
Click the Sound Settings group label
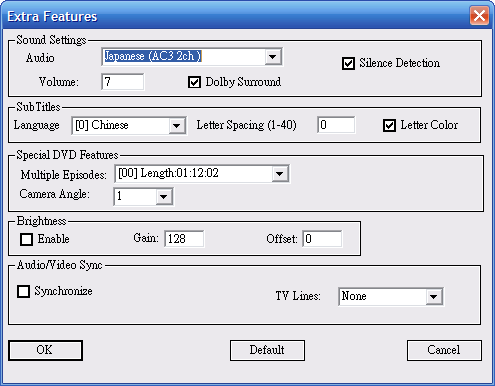(51, 40)
